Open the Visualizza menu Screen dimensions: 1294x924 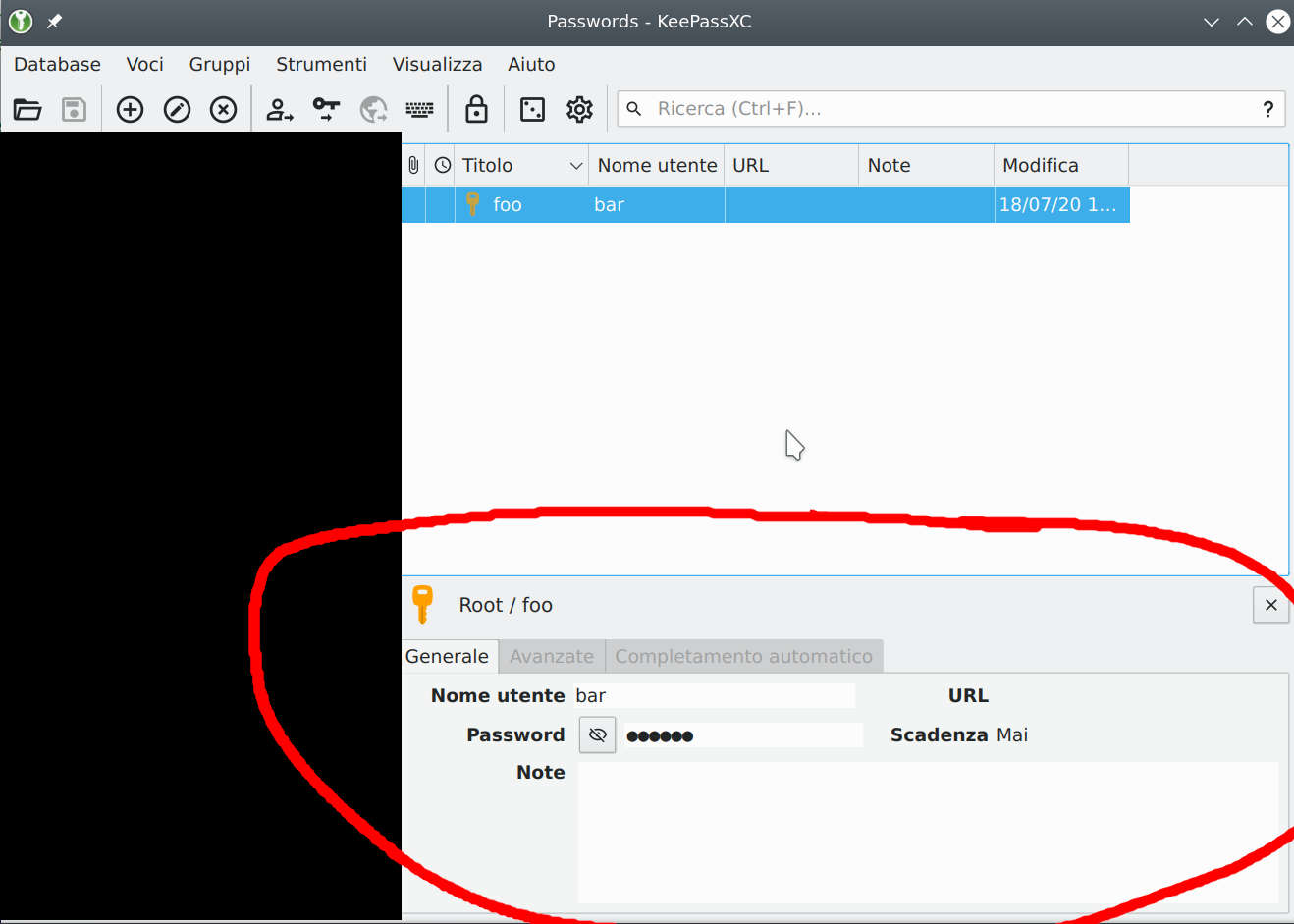click(x=437, y=64)
